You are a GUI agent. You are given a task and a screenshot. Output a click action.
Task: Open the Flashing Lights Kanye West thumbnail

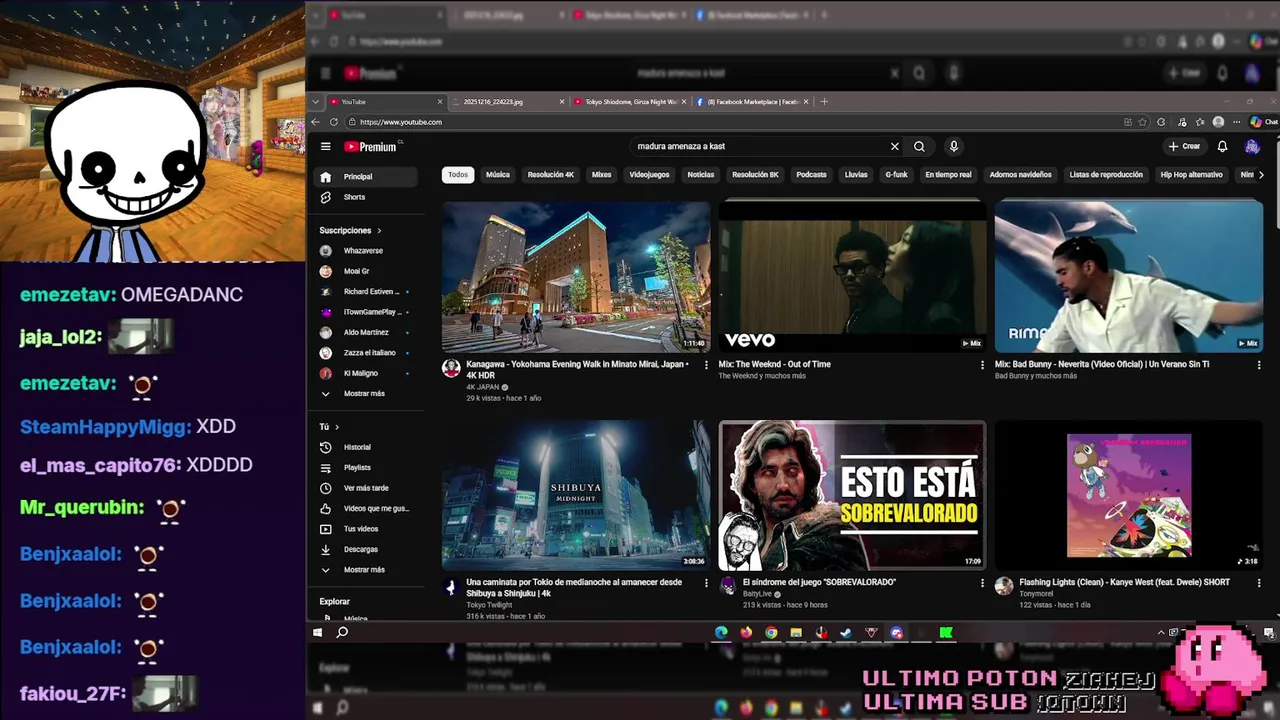tap(1129, 495)
